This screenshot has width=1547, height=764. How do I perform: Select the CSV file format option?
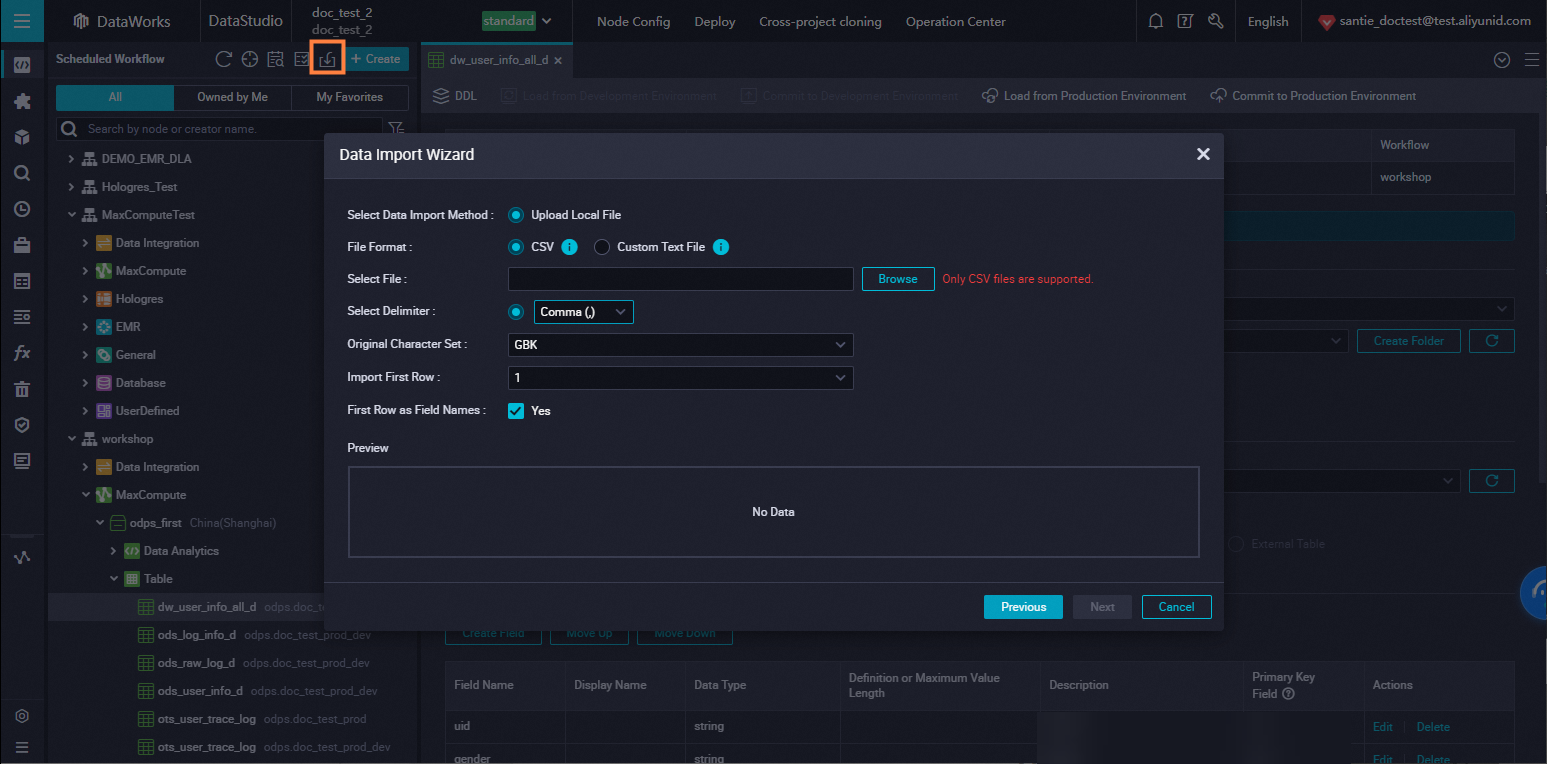coord(516,247)
